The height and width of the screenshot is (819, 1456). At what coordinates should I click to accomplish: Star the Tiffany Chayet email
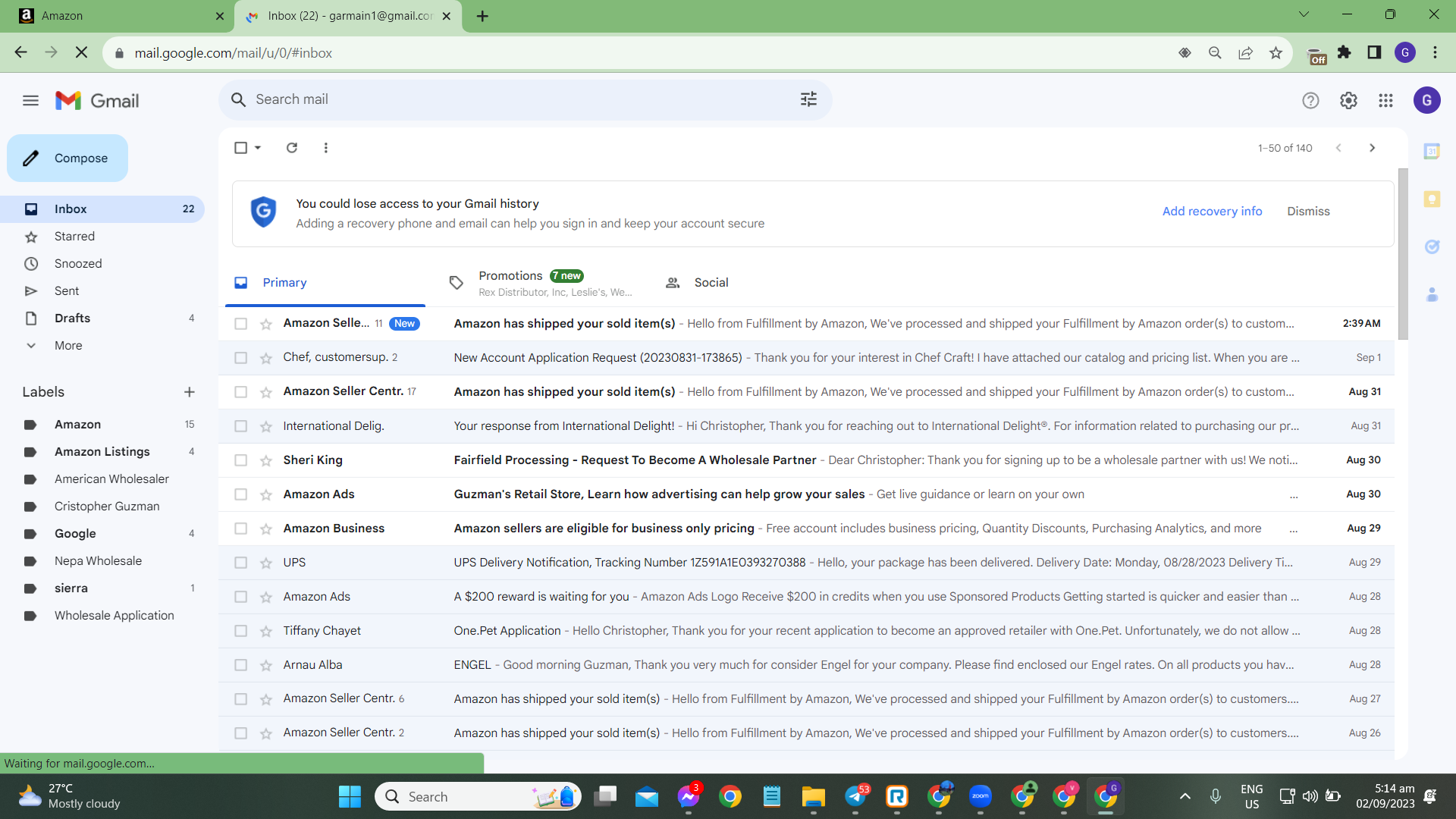click(266, 631)
